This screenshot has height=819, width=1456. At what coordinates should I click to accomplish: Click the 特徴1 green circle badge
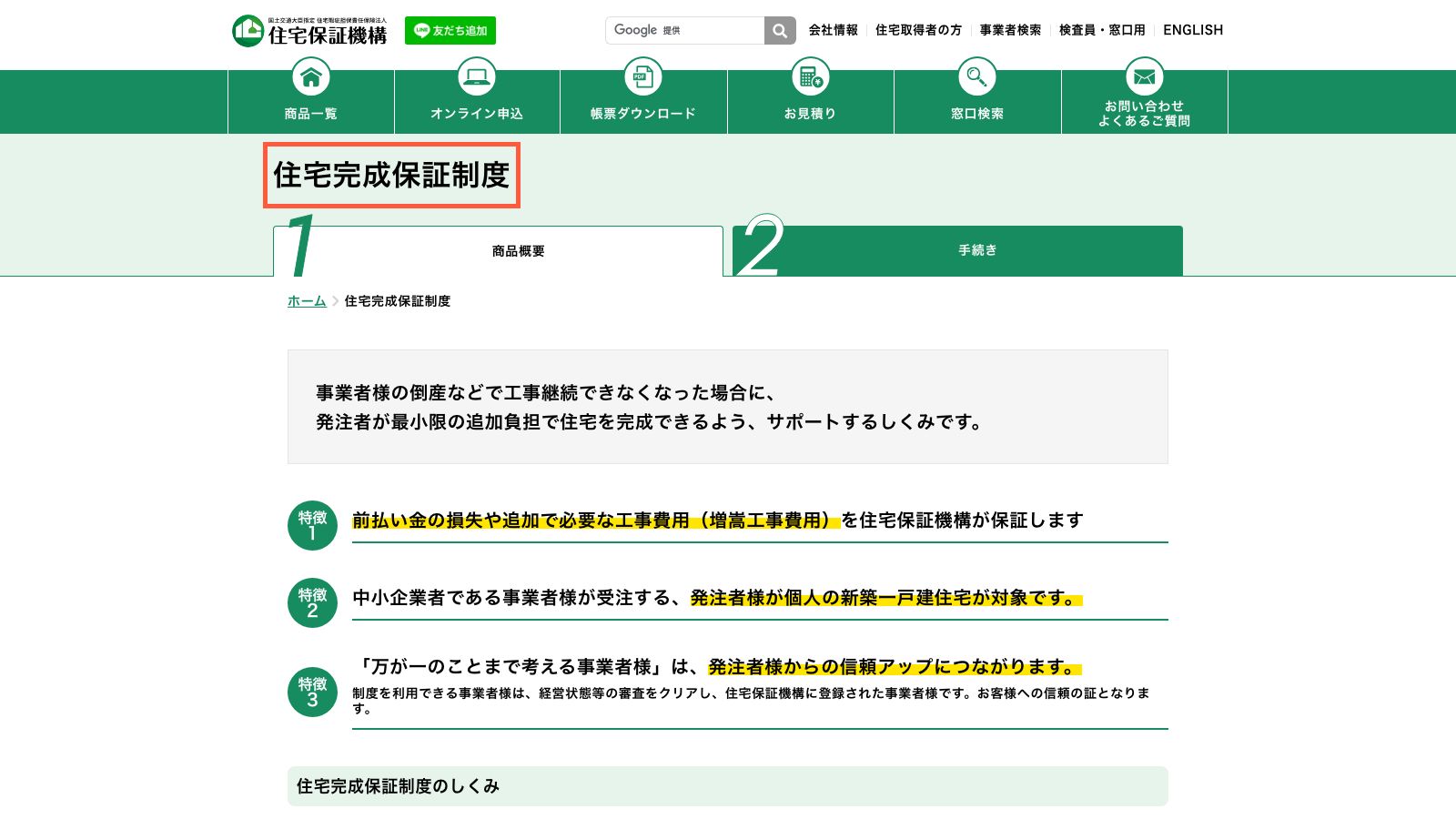312,525
